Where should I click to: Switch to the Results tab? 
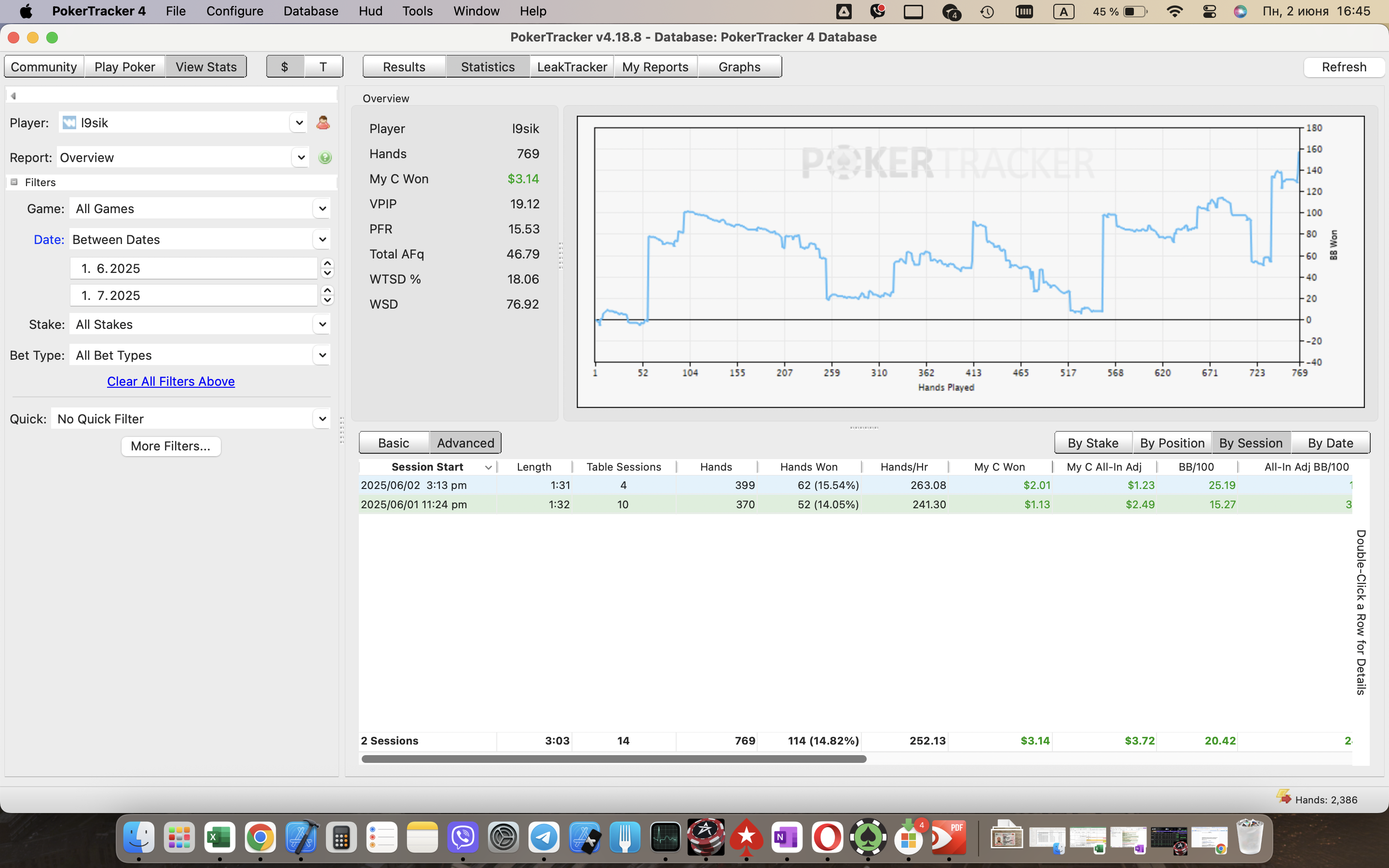[404, 67]
